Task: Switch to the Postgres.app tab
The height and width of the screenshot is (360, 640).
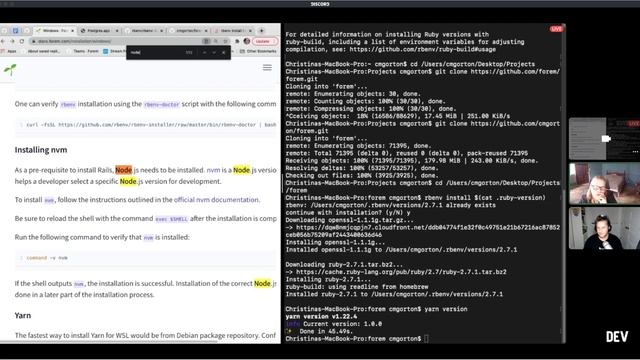Action: pyautogui.click(x=99, y=31)
